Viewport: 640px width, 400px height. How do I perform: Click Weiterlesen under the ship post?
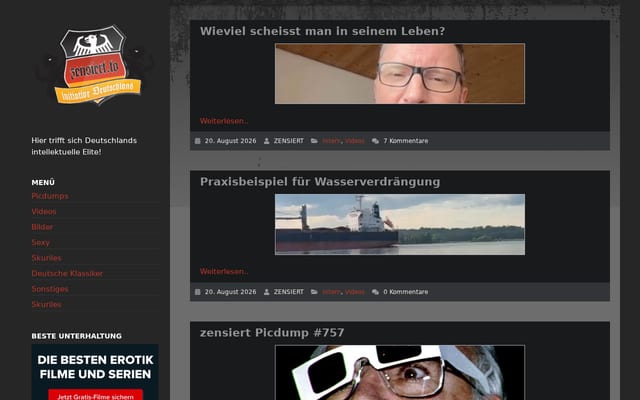[224, 271]
